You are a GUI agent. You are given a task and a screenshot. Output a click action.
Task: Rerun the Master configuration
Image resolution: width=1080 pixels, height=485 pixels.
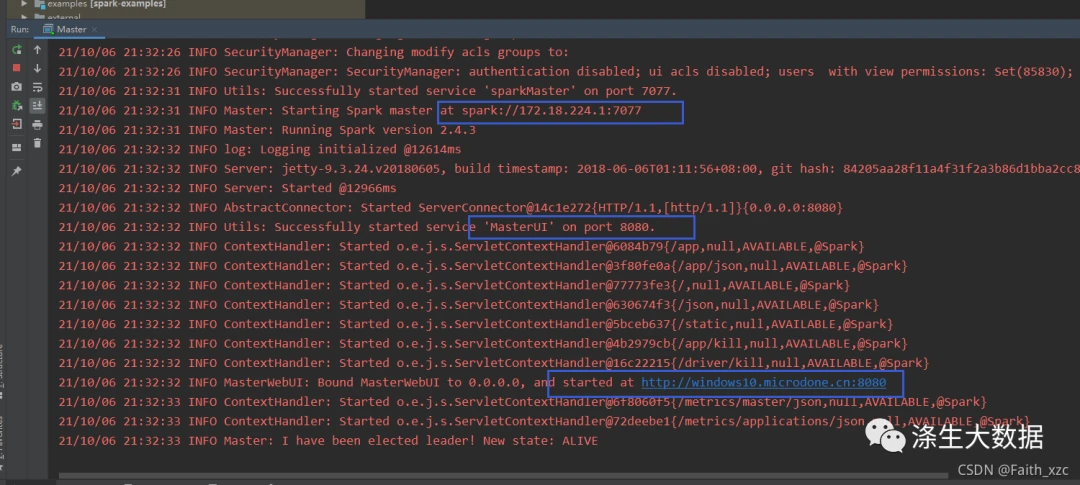tap(17, 50)
